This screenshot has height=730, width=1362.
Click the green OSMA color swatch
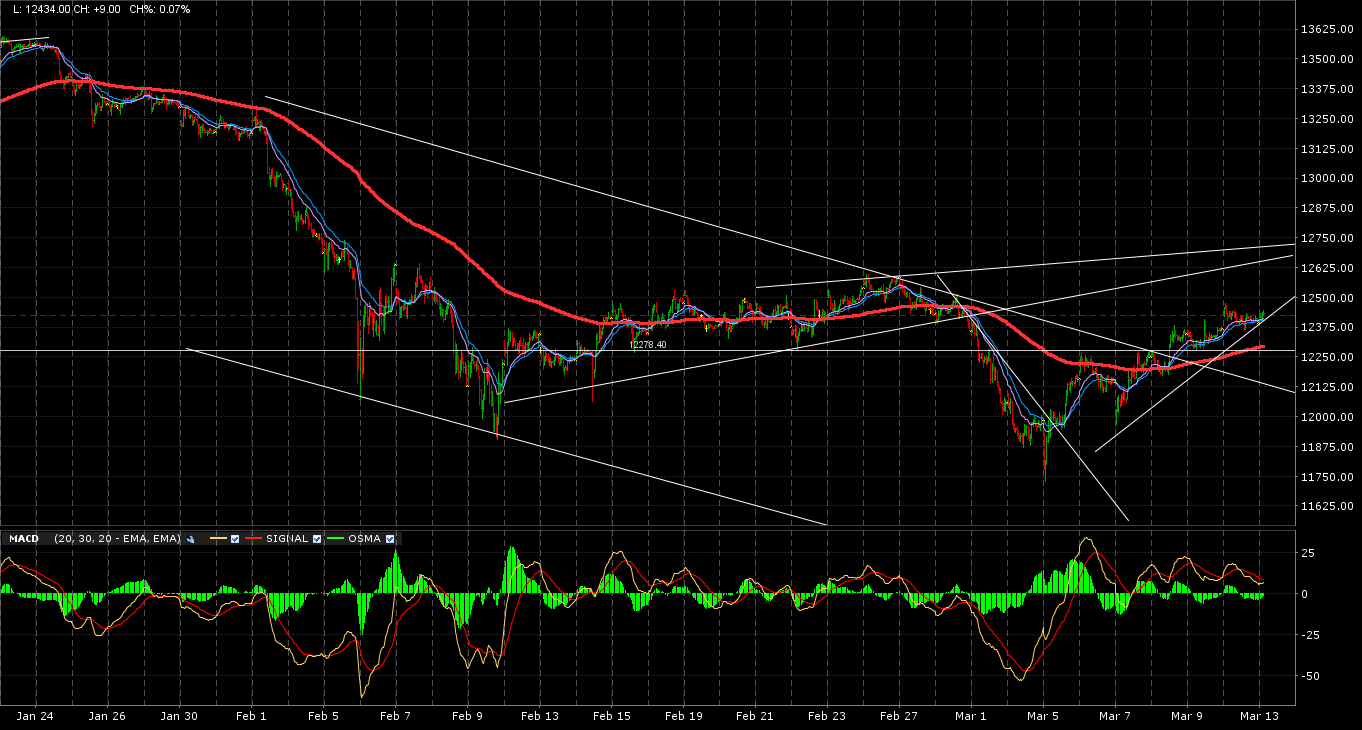(335, 539)
